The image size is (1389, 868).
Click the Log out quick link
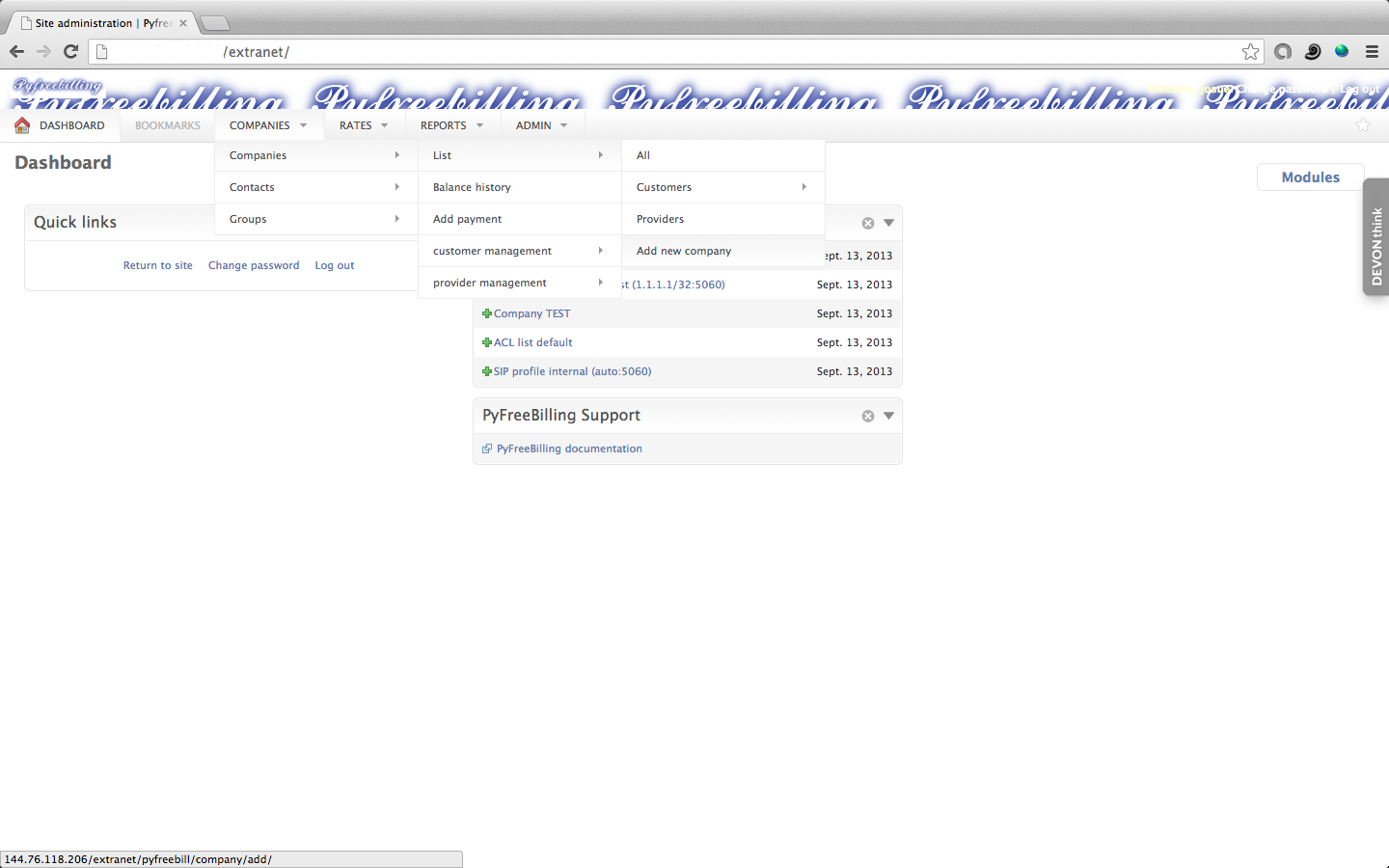335,265
